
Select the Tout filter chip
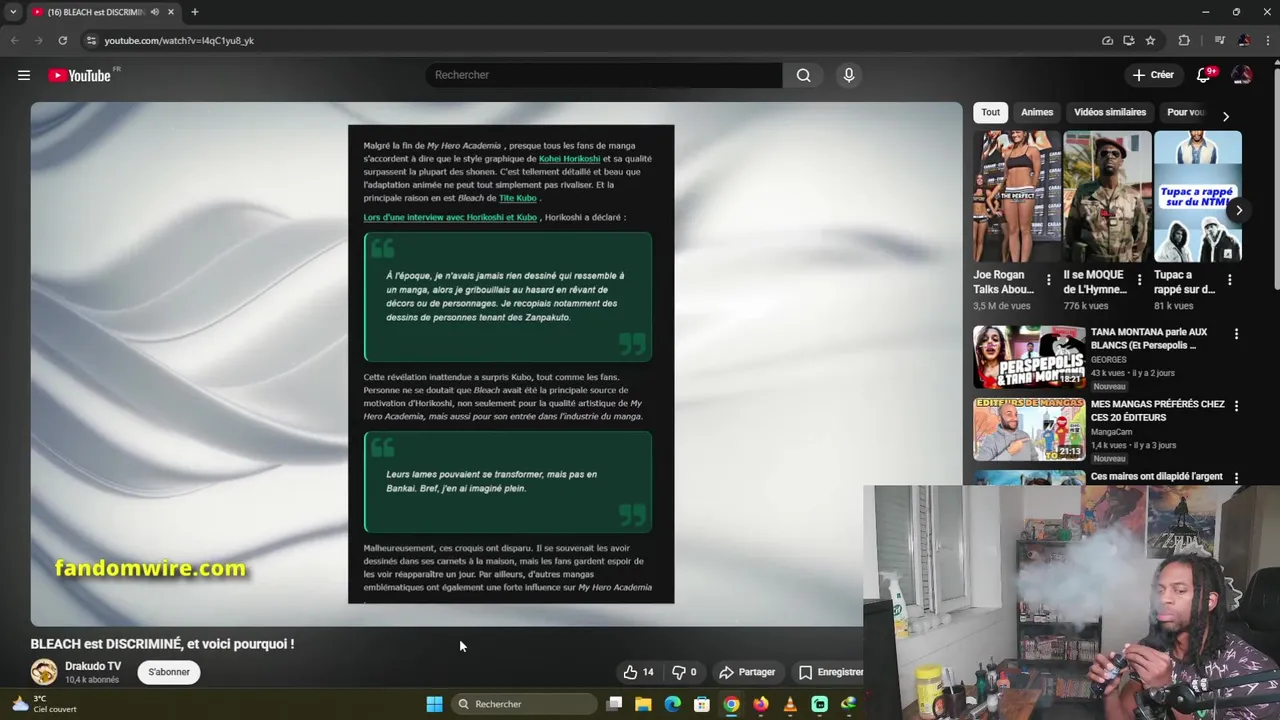point(990,112)
